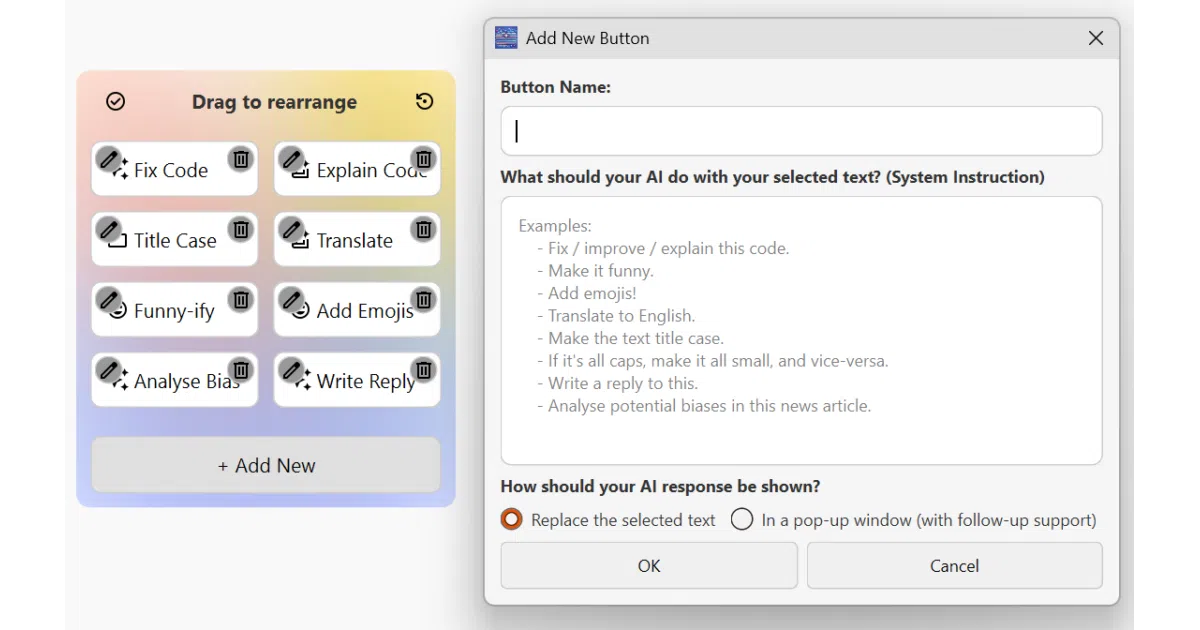Viewport: 1200px width, 630px height.
Task: Remove Add Emojis using its trash icon
Action: tap(424, 299)
